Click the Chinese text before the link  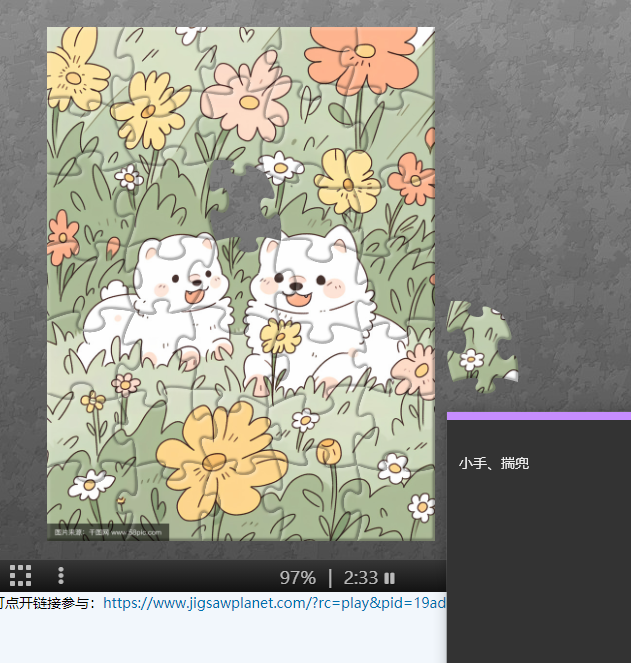pyautogui.click(x=48, y=603)
